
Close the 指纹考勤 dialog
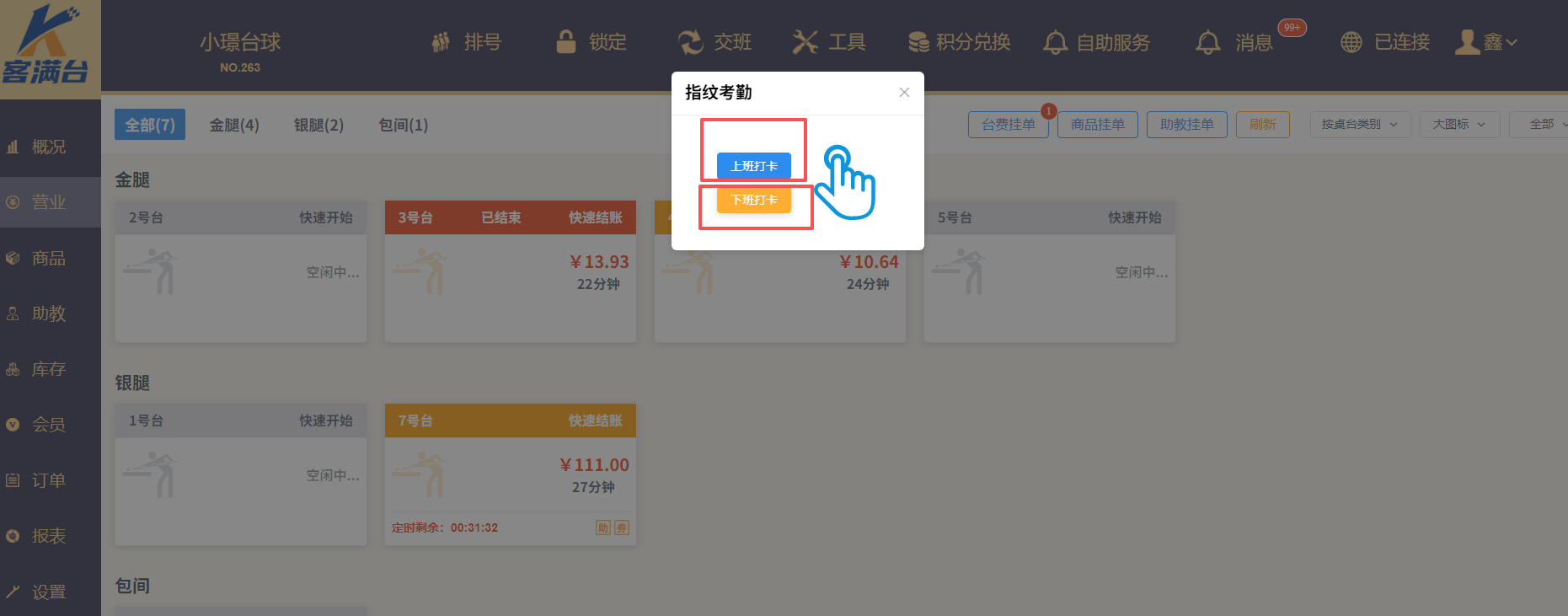click(904, 93)
